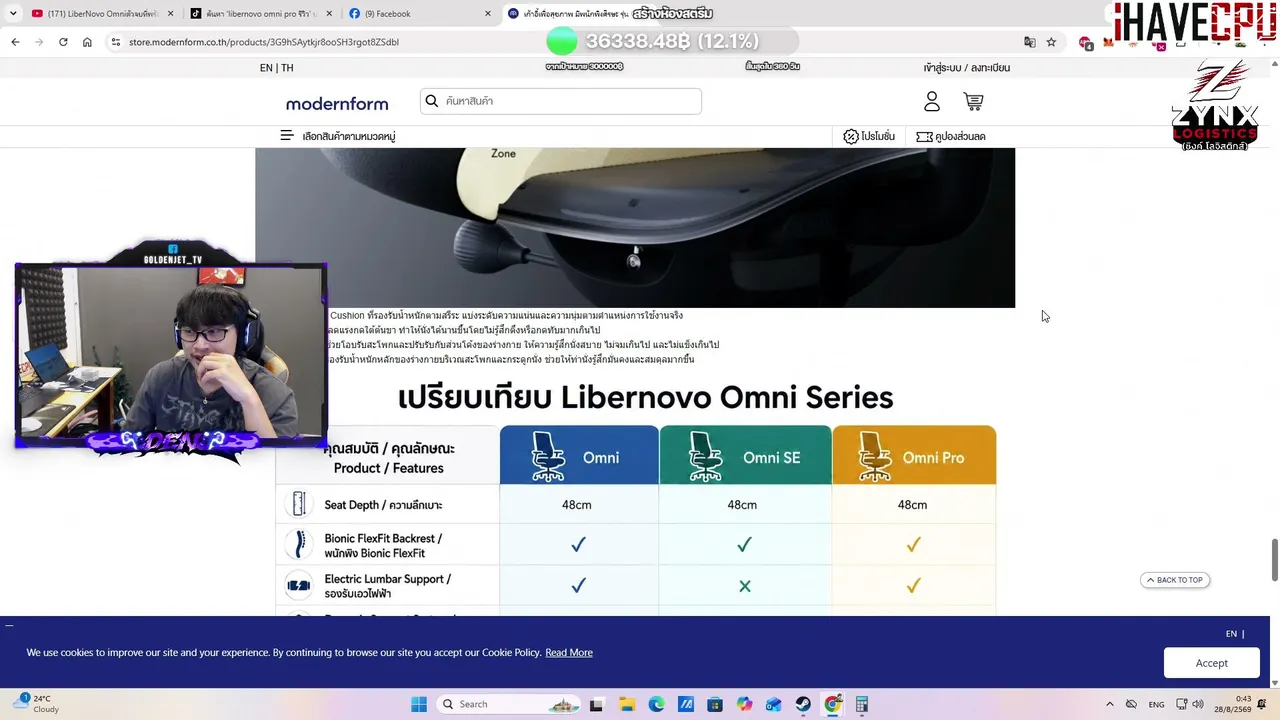Click the page vertical scrollbar thumb
The width and height of the screenshot is (1280, 720).
point(1274,559)
